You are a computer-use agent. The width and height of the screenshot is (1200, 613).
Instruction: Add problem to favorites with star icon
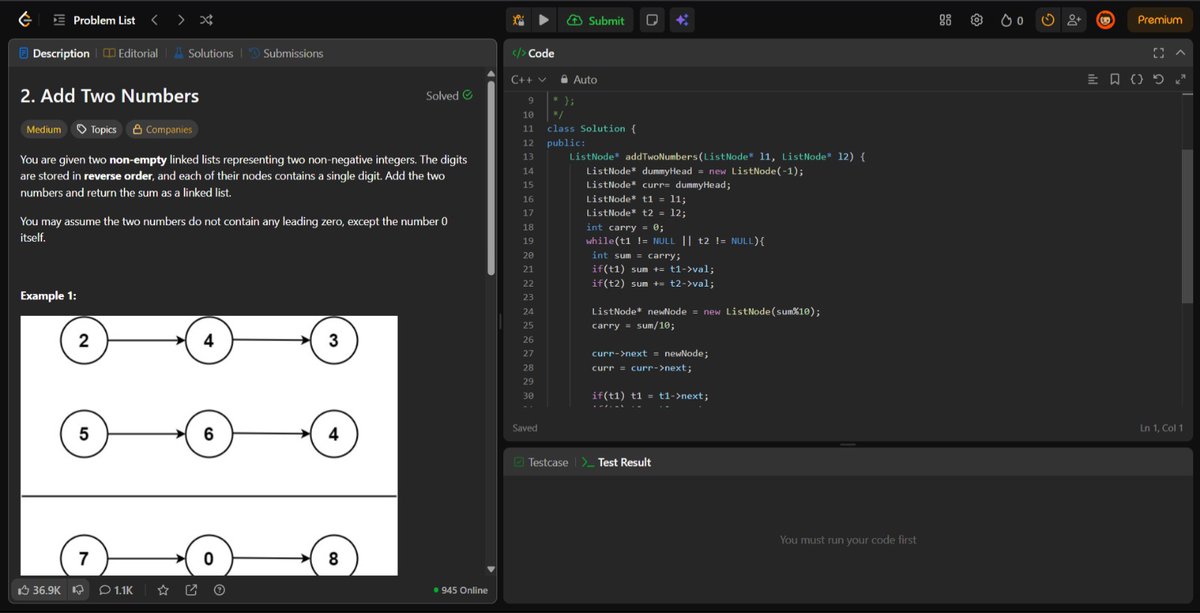[163, 590]
